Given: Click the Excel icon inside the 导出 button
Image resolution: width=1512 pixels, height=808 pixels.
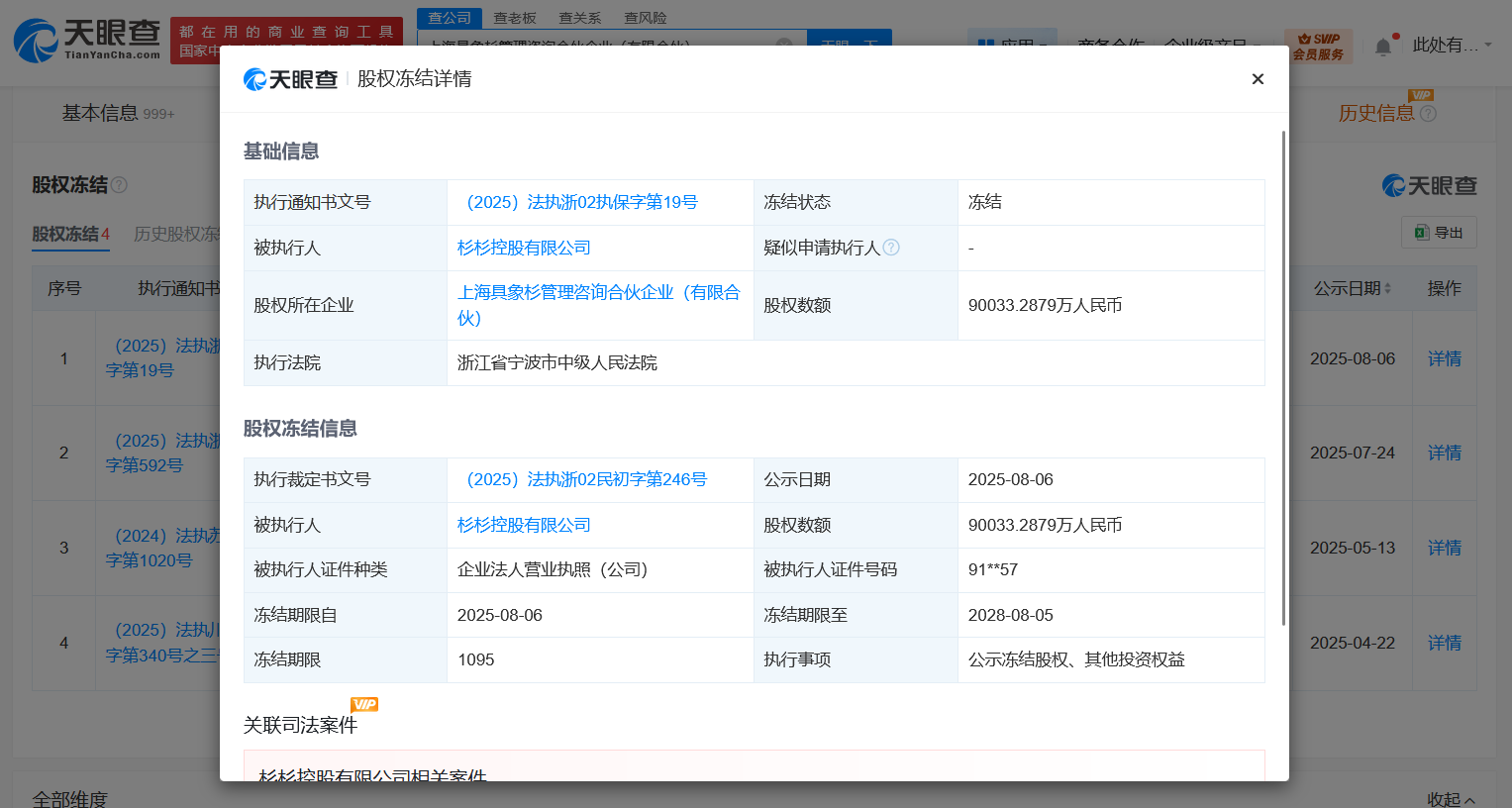Looking at the screenshot, I should click(x=1423, y=232).
